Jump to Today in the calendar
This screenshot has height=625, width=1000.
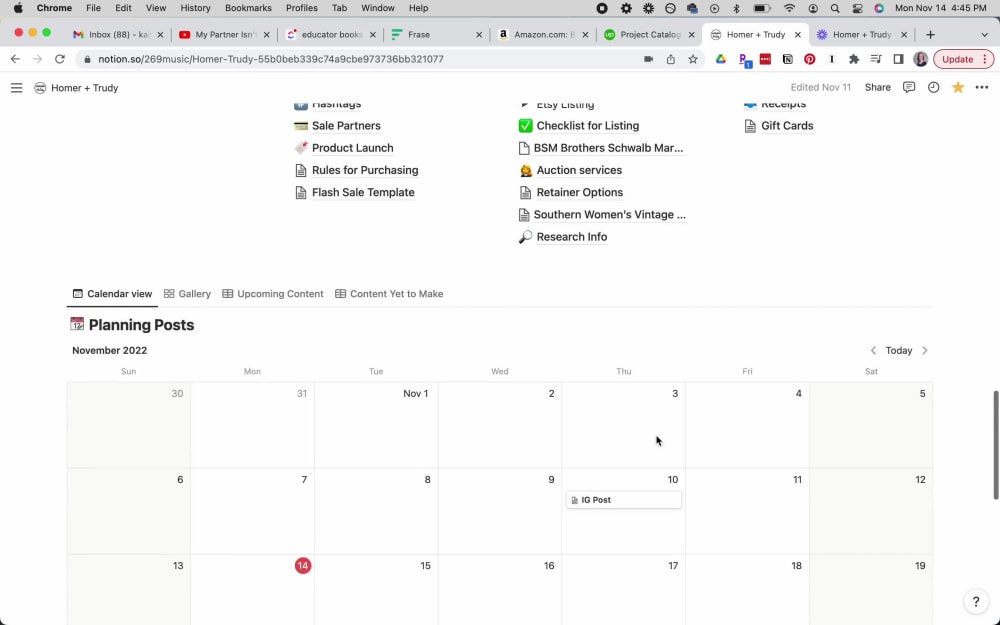899,350
